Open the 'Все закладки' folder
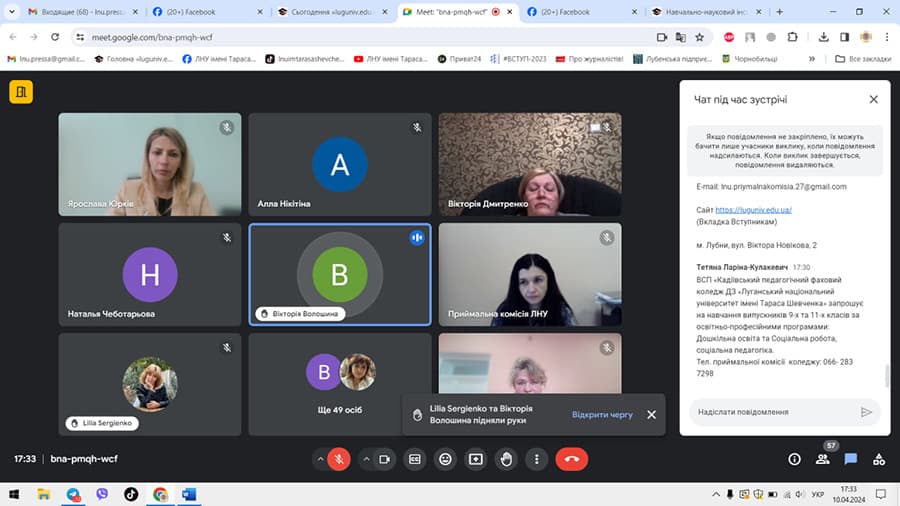 click(863, 59)
